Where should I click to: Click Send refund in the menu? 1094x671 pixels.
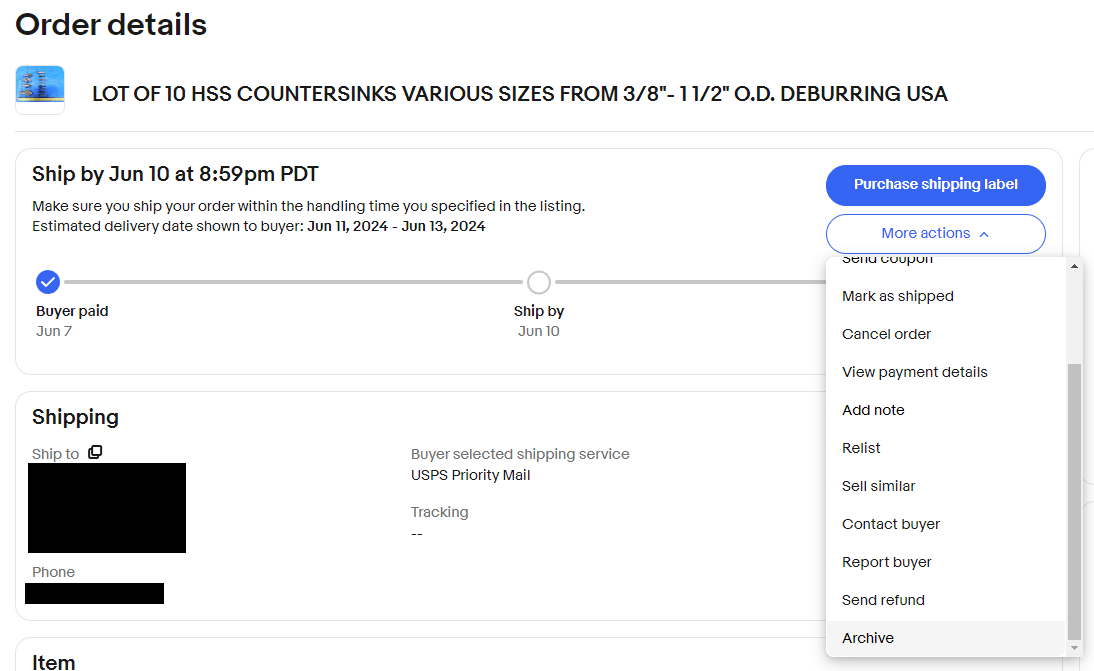click(883, 600)
